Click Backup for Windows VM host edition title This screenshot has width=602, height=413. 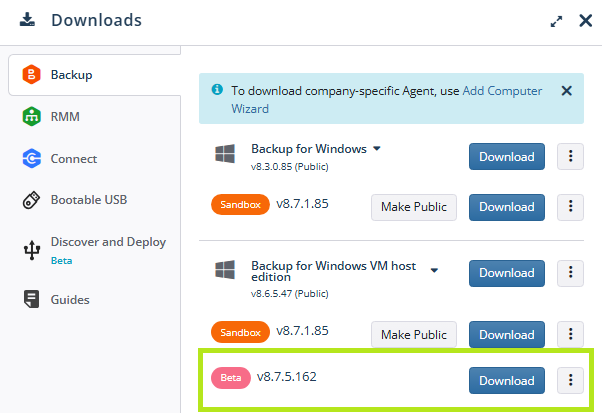333,271
